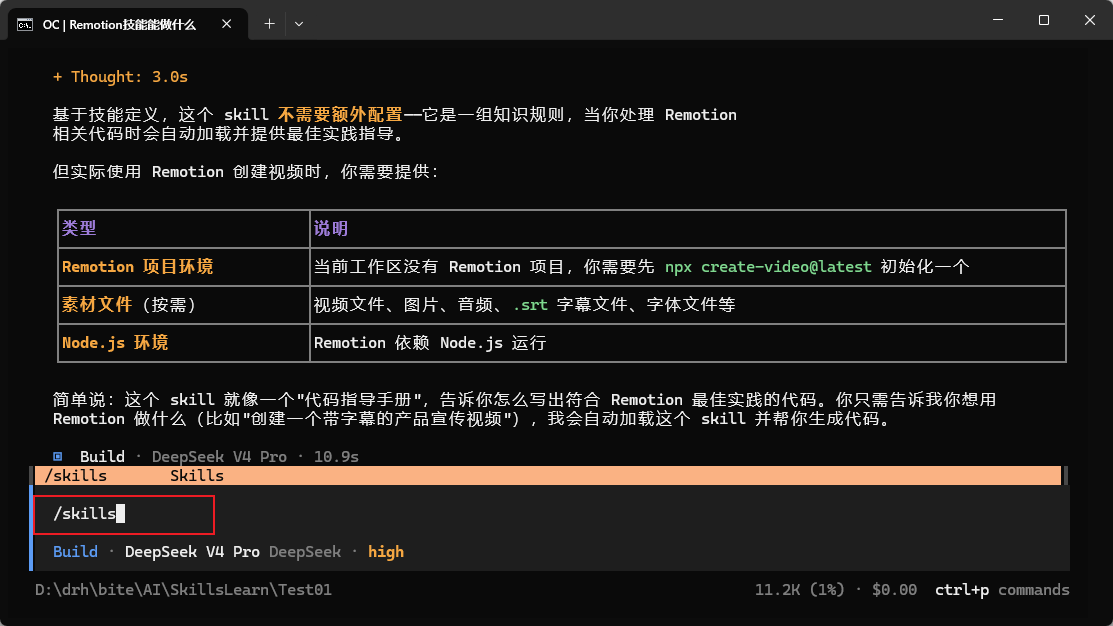The height and width of the screenshot is (626, 1113).
Task: Select the OC | Remotion tab
Action: pyautogui.click(x=128, y=25)
